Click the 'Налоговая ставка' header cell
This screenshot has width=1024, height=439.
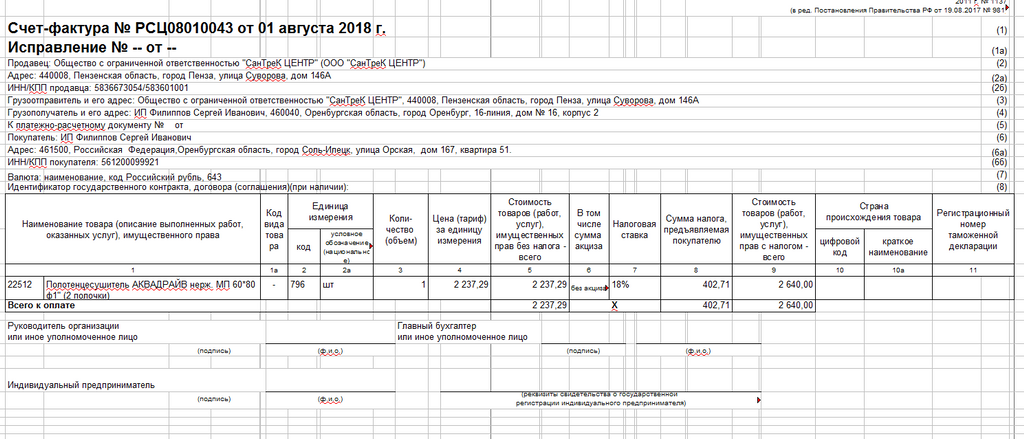[635, 229]
